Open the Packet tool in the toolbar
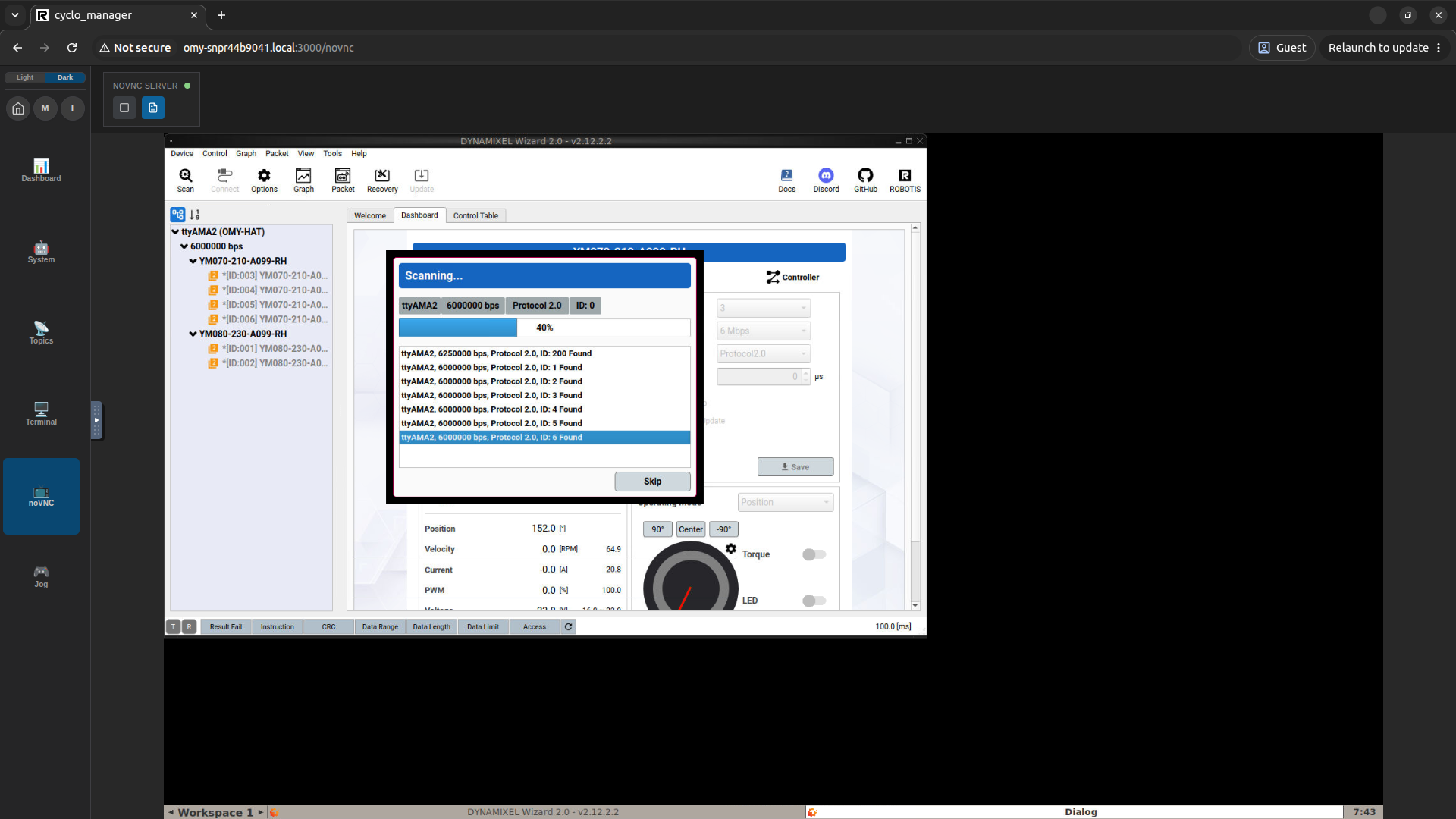The width and height of the screenshot is (1456, 819). pyautogui.click(x=343, y=180)
